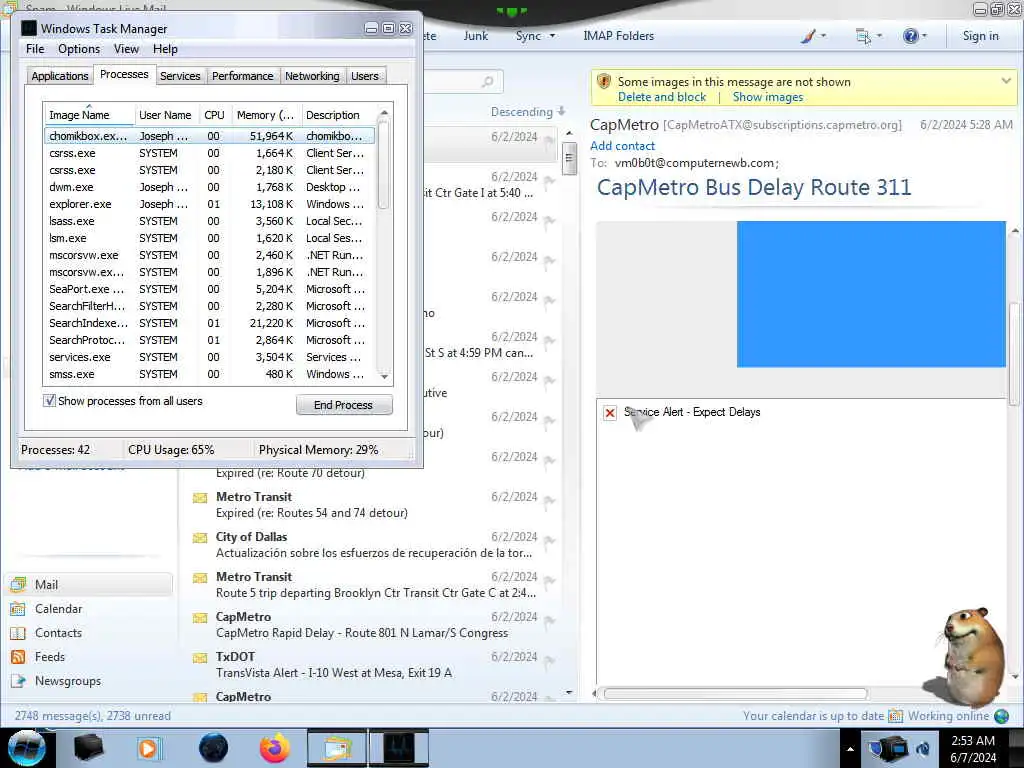Select the explorer.exe process row

[209, 204]
